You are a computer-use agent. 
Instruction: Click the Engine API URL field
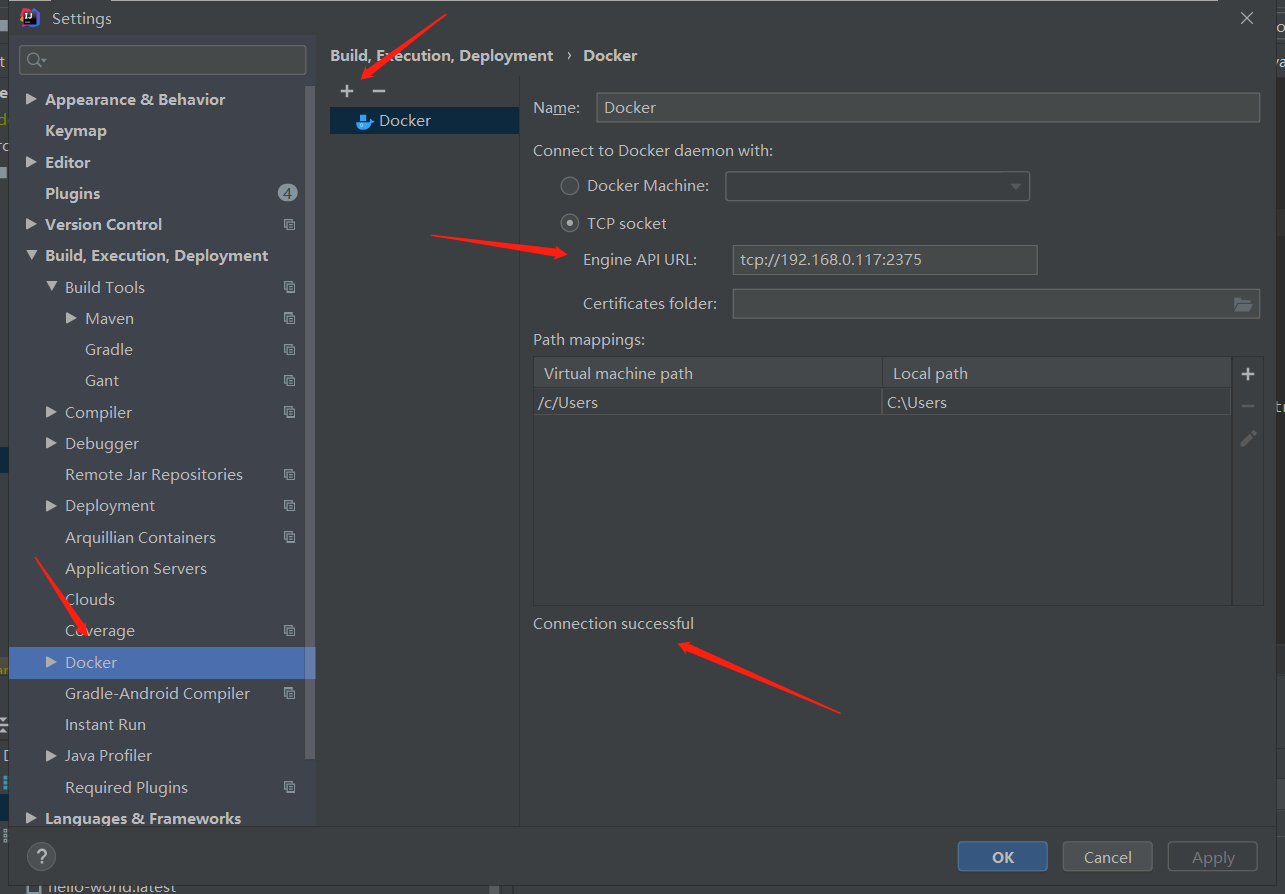point(885,260)
